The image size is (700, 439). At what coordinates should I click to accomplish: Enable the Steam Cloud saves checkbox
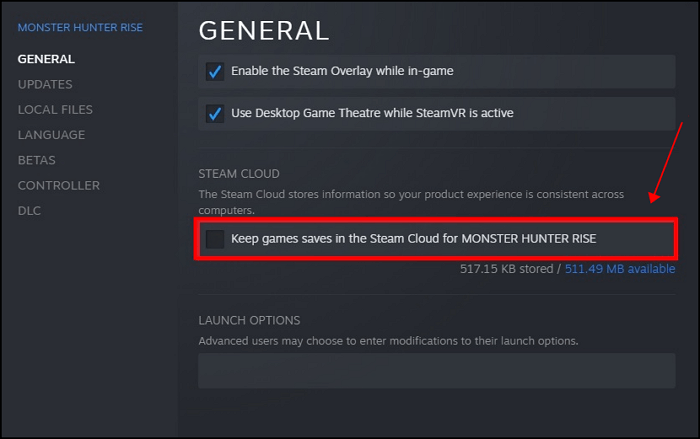click(214, 239)
